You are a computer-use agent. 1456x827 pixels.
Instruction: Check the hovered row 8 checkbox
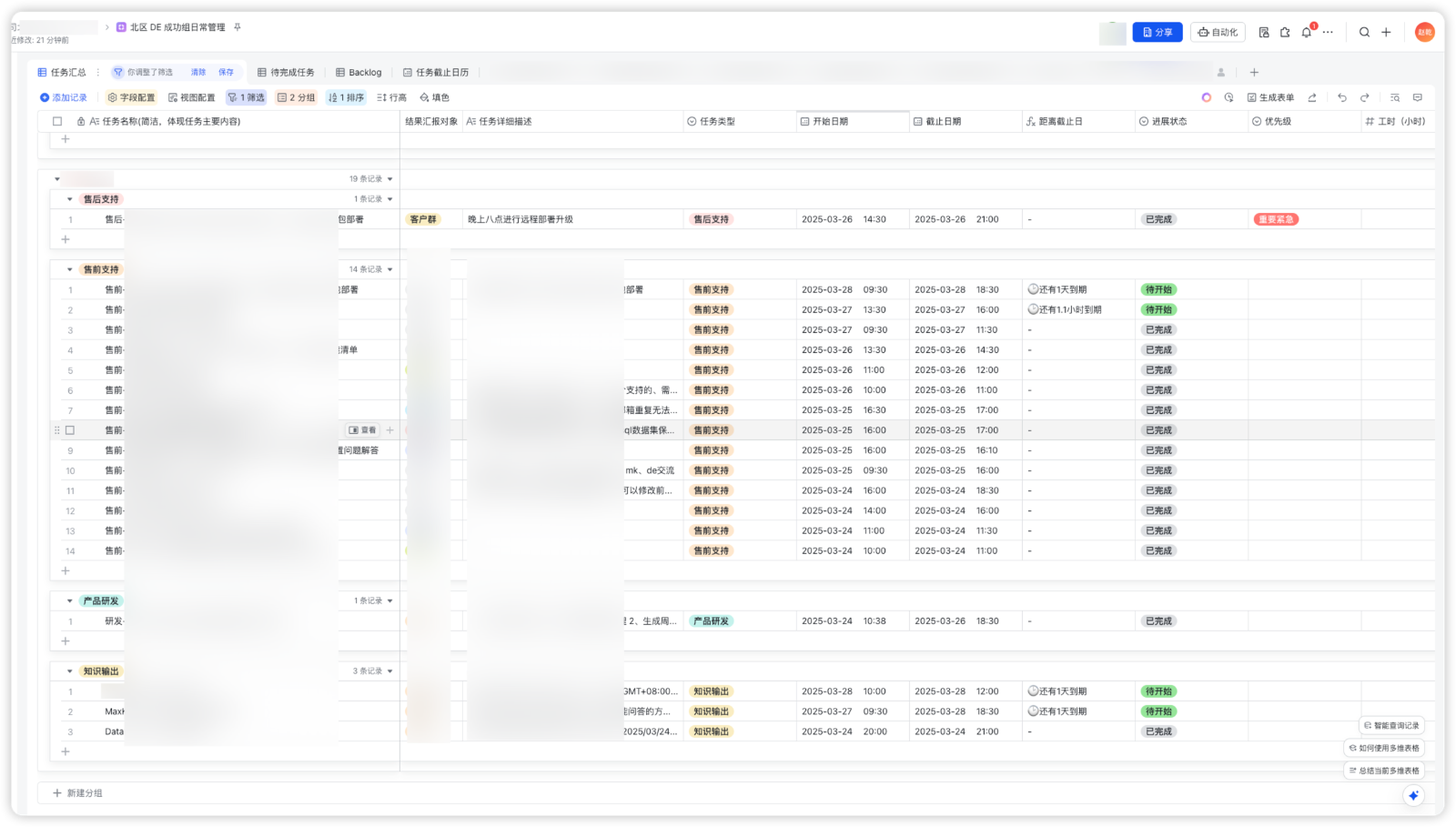(x=70, y=430)
